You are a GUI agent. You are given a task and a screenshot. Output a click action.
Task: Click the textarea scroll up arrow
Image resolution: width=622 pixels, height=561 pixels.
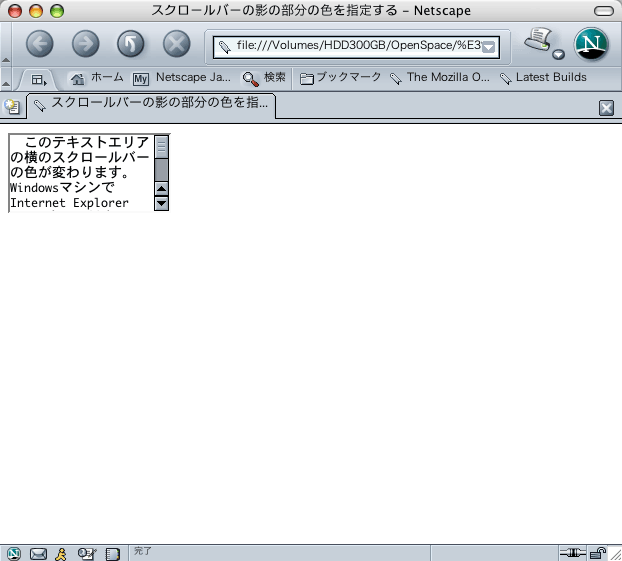coord(161,188)
